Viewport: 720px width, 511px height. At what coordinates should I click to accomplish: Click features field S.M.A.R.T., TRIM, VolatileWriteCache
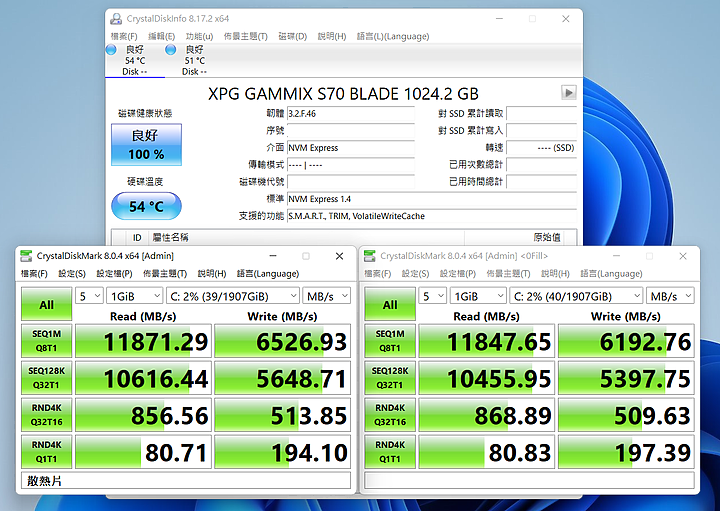(432, 216)
